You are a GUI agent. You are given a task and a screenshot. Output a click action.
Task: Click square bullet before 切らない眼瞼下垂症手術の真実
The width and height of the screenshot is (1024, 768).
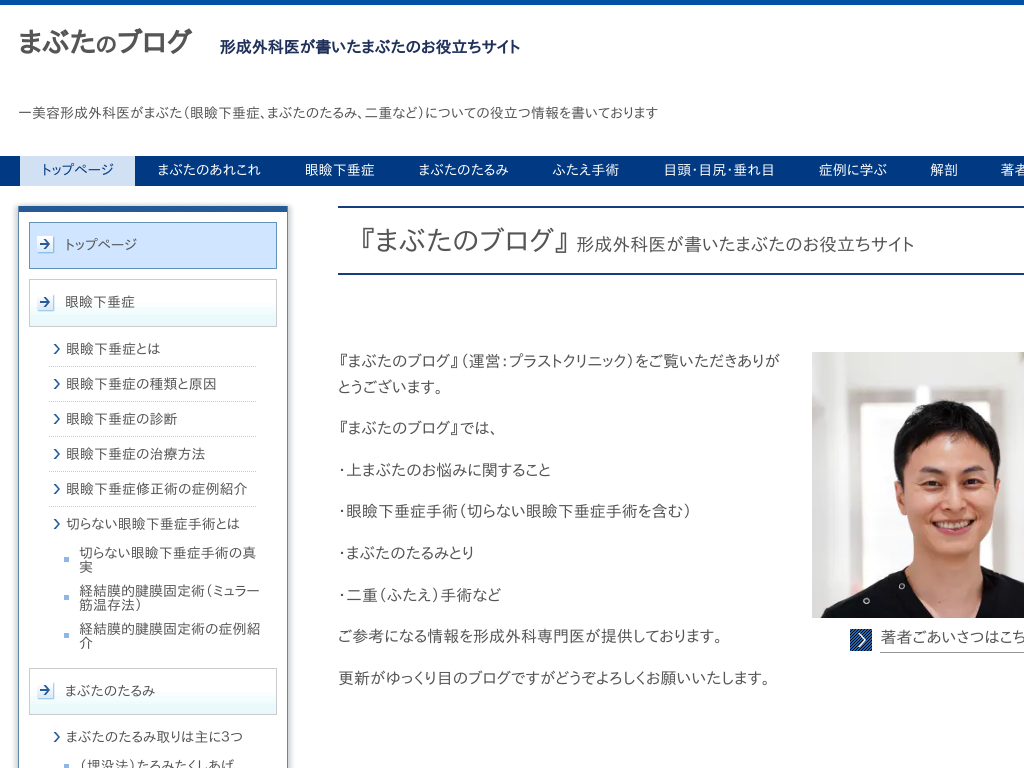pos(67,560)
